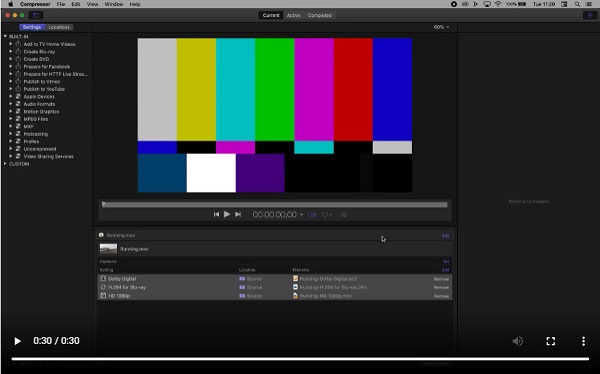Open the 60% zoom level dropdown
This screenshot has height=374, width=600.
pos(442,27)
